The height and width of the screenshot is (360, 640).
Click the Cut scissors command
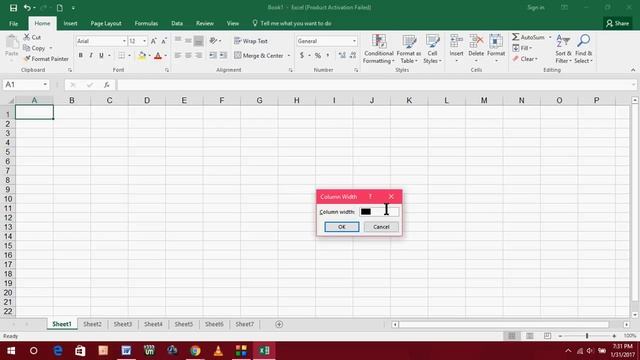(x=32, y=37)
